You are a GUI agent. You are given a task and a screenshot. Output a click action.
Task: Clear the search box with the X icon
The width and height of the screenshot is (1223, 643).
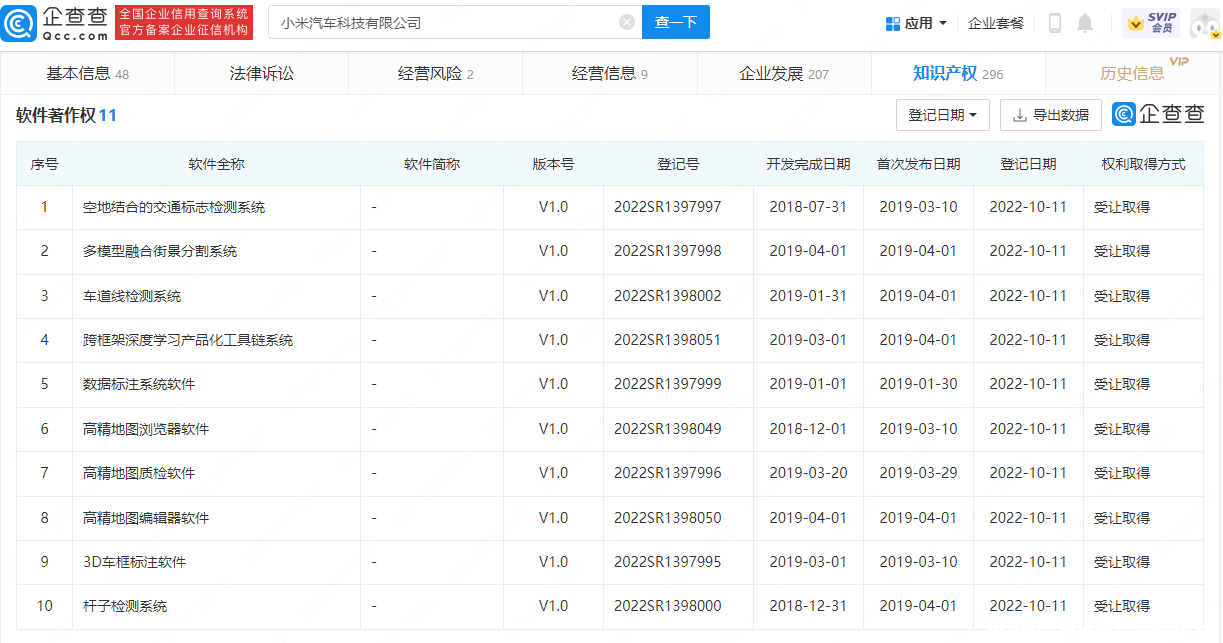tap(627, 22)
